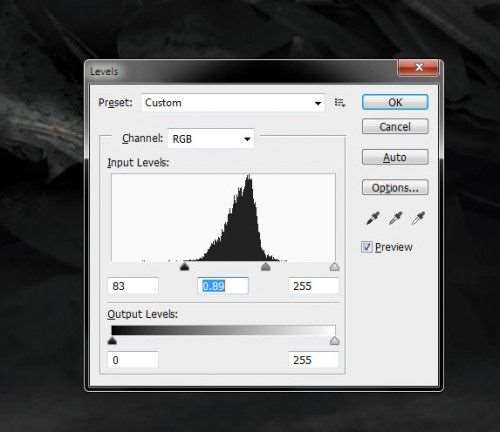Close the Levels dialog window
The image size is (500, 432).
pyautogui.click(x=419, y=68)
